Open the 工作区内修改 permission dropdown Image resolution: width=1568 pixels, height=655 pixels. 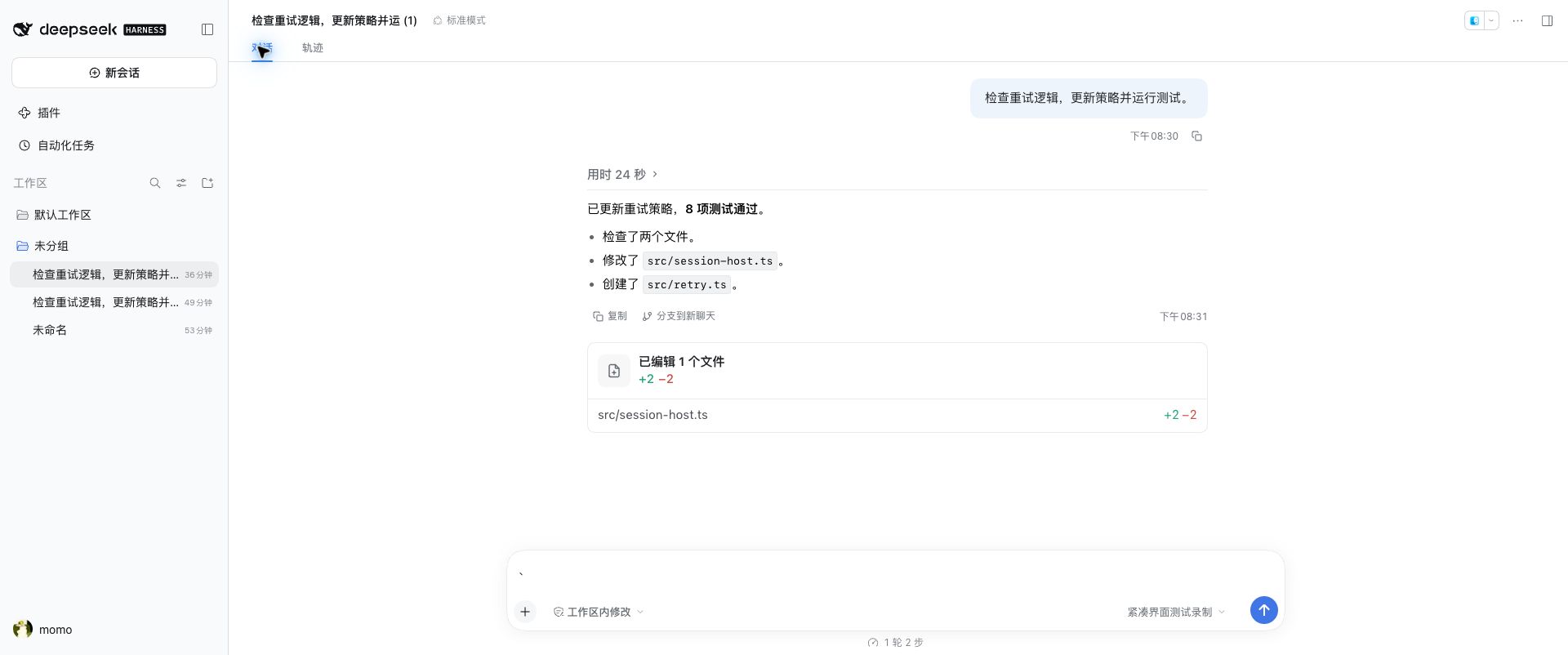coord(598,612)
